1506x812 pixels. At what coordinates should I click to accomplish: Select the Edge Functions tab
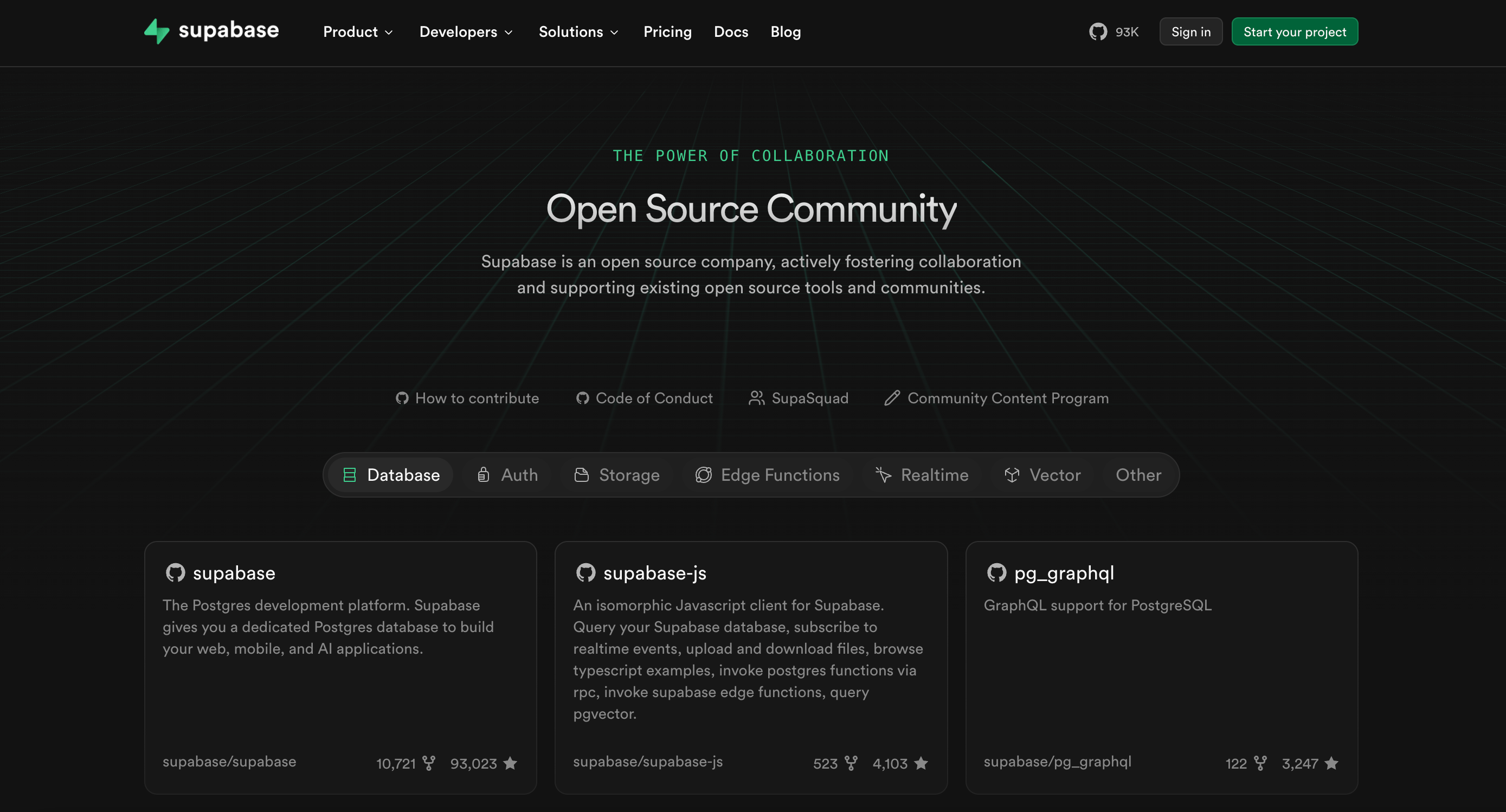point(767,475)
